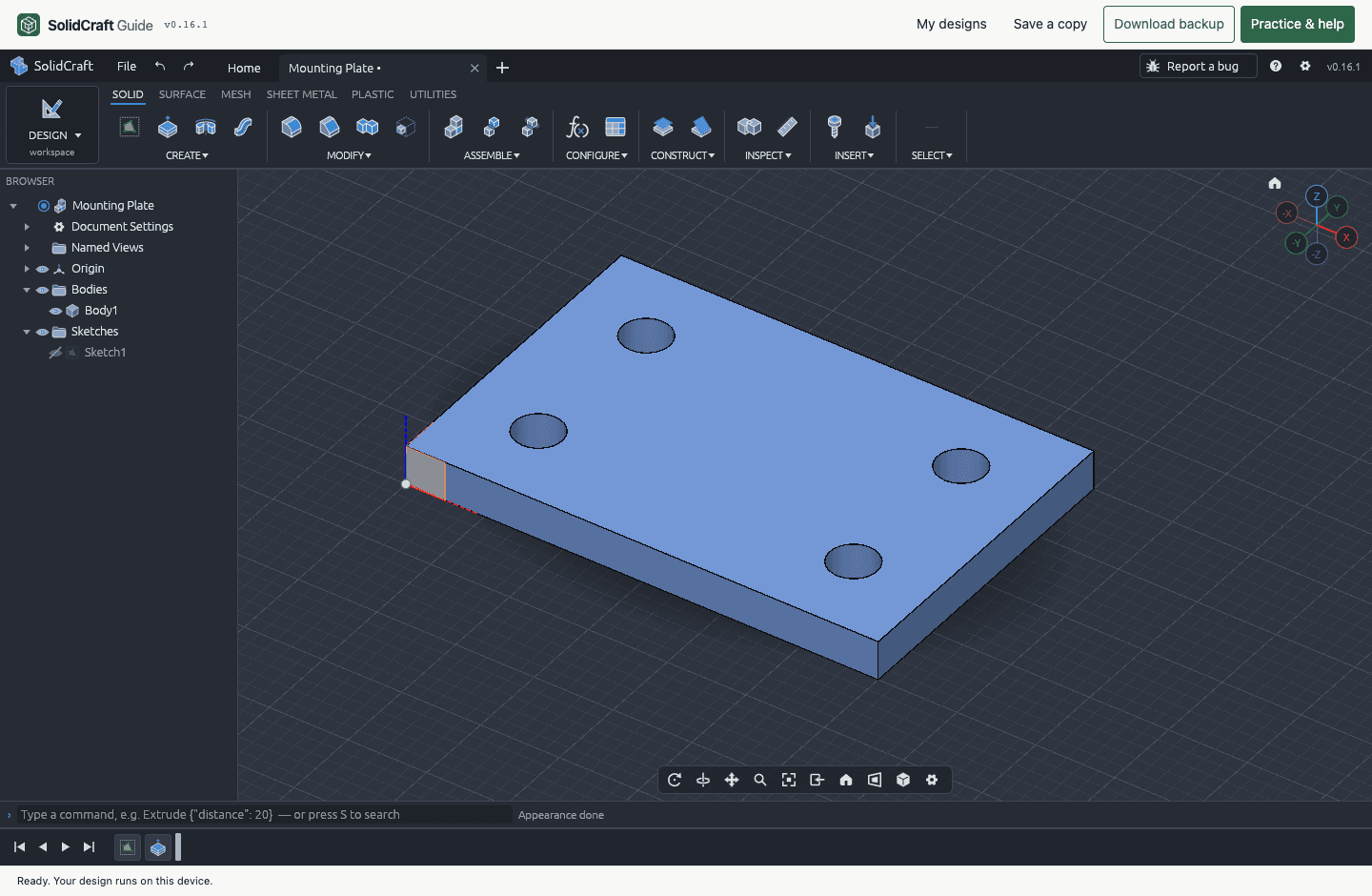Click the Mounting Plate active component radio
The height and width of the screenshot is (896, 1372).
[x=44, y=206]
